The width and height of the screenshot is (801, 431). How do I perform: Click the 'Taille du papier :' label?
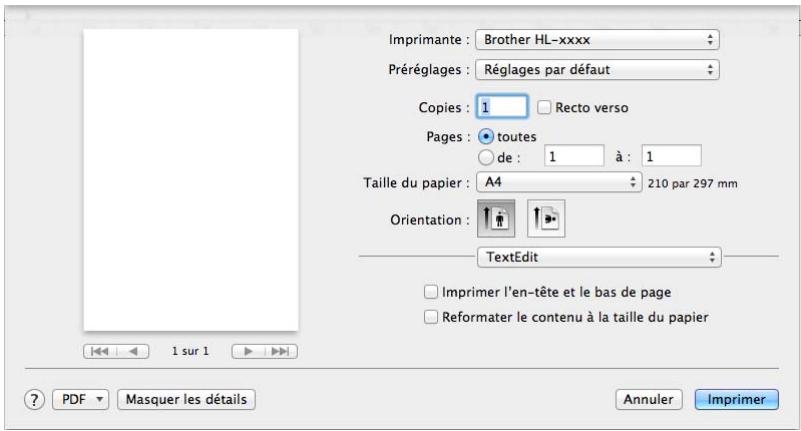point(416,183)
